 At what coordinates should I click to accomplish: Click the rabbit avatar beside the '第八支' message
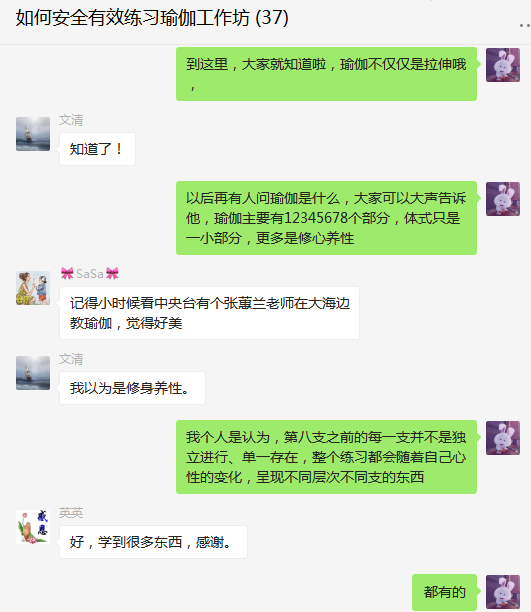pos(503,438)
